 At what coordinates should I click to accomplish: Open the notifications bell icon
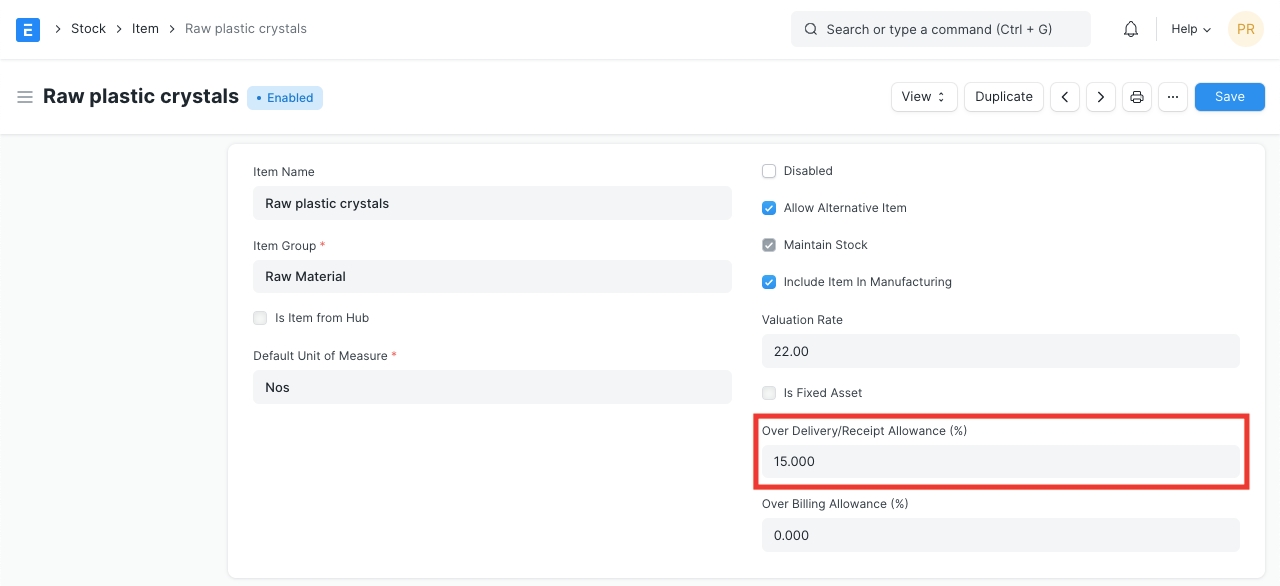pos(1131,29)
